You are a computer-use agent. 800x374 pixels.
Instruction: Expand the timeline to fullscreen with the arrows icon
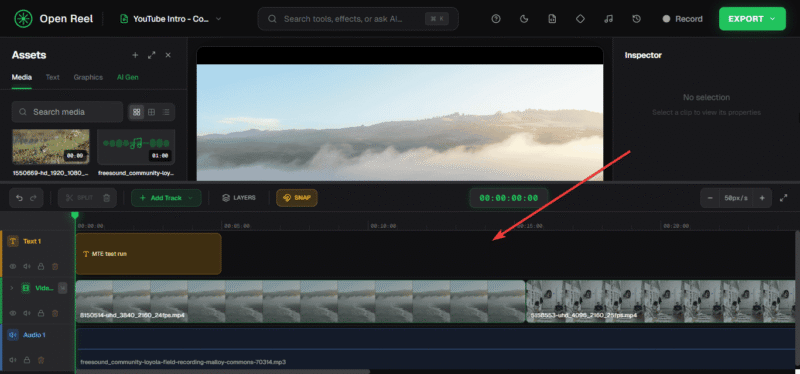tap(784, 198)
